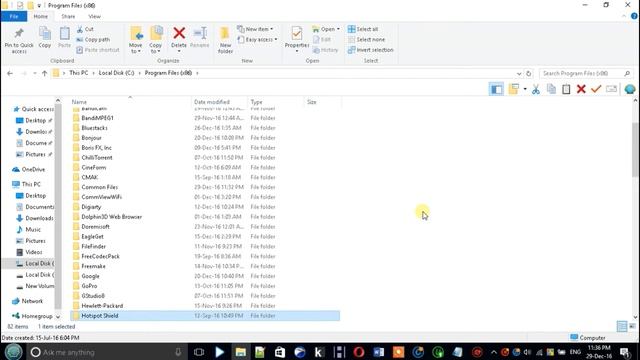The width and height of the screenshot is (640, 360).
Task: Delete the selected folder via ribbon
Action: (x=179, y=39)
